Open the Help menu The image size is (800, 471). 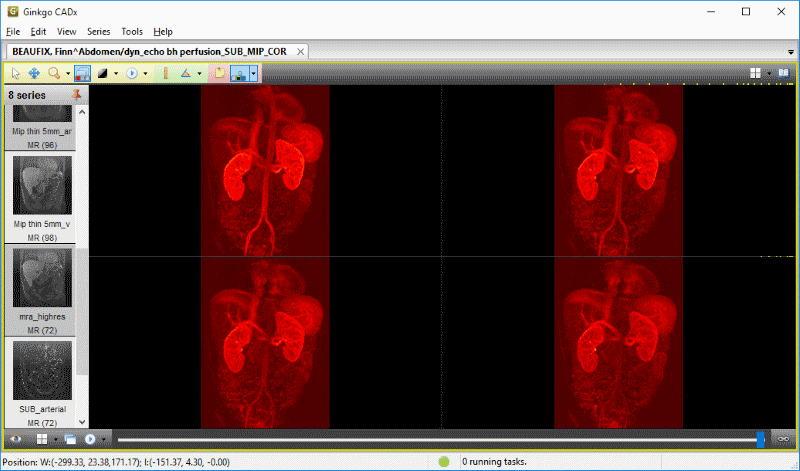pos(163,32)
